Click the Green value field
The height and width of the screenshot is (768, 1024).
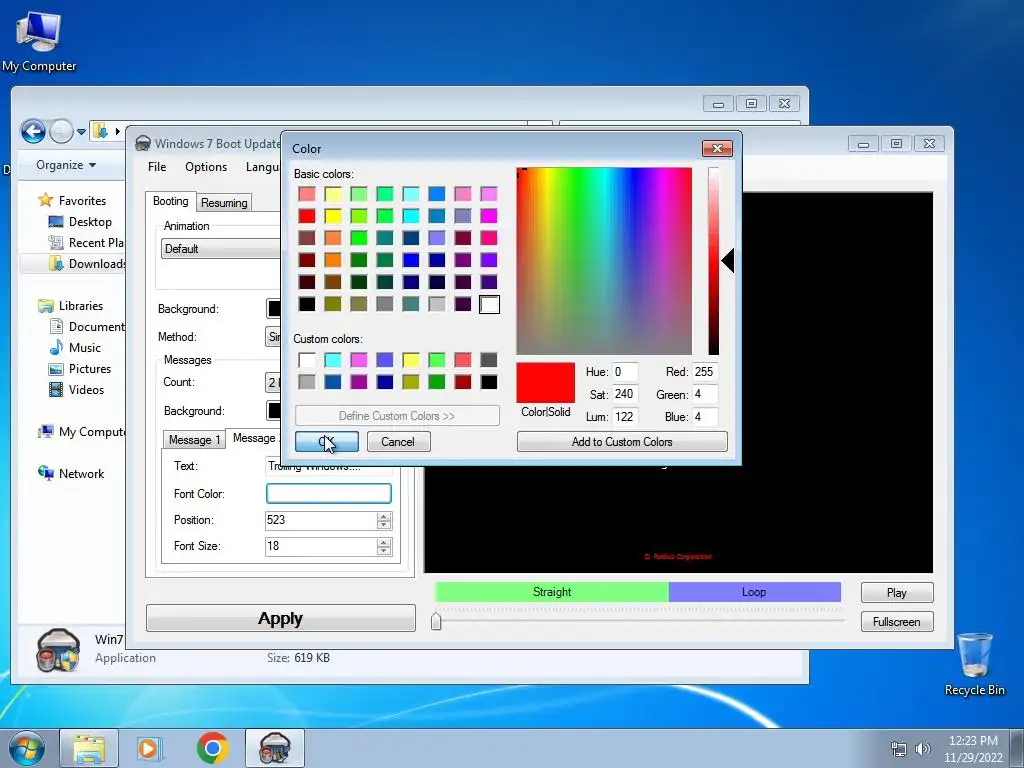point(705,394)
